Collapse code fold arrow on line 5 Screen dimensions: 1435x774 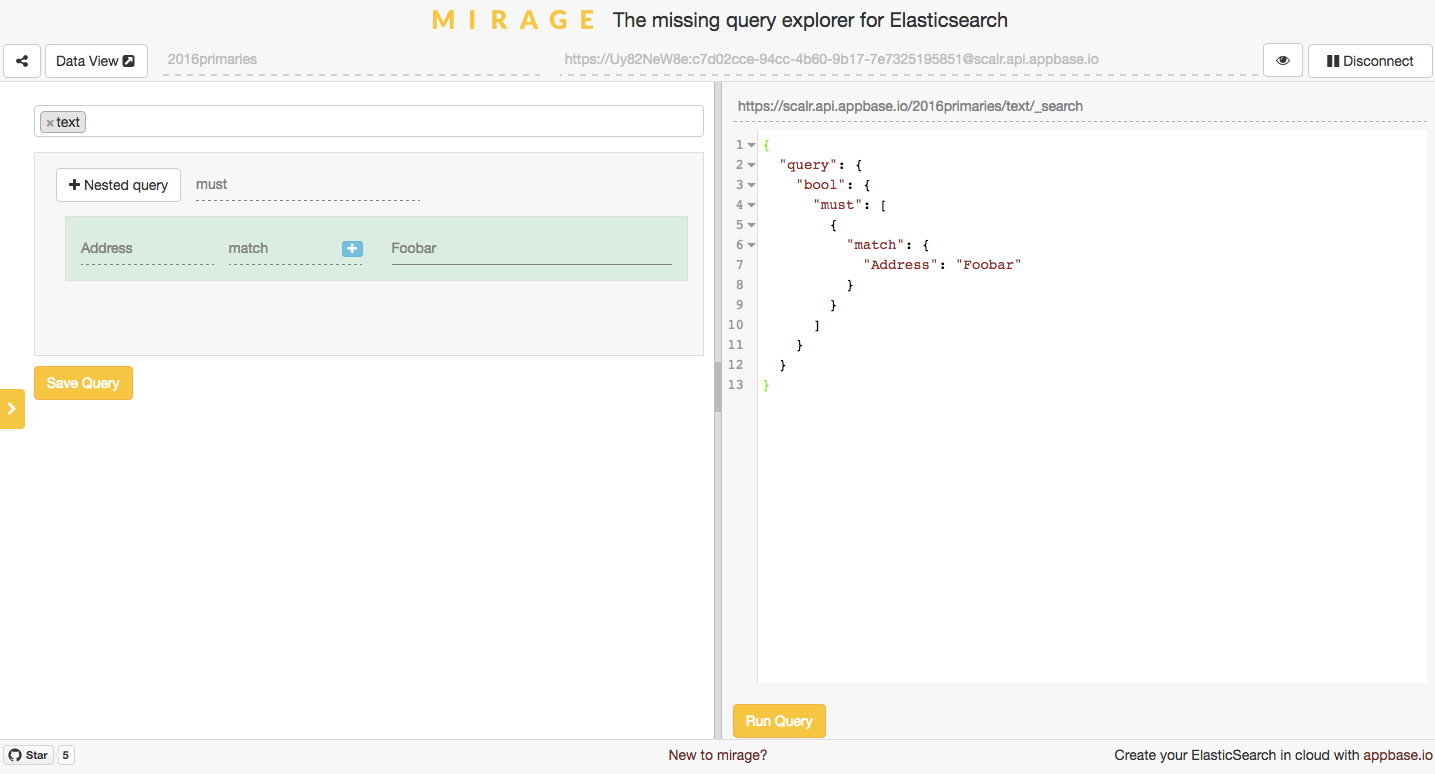coord(751,225)
